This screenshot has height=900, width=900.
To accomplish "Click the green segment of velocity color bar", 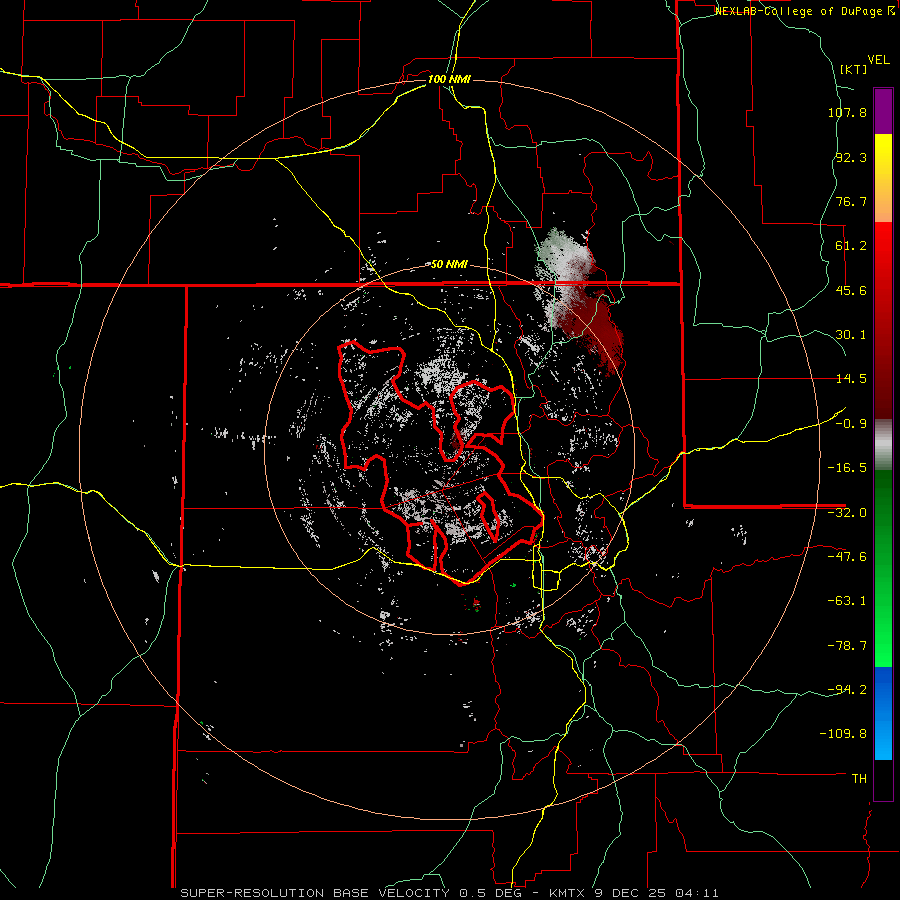I will [883, 568].
